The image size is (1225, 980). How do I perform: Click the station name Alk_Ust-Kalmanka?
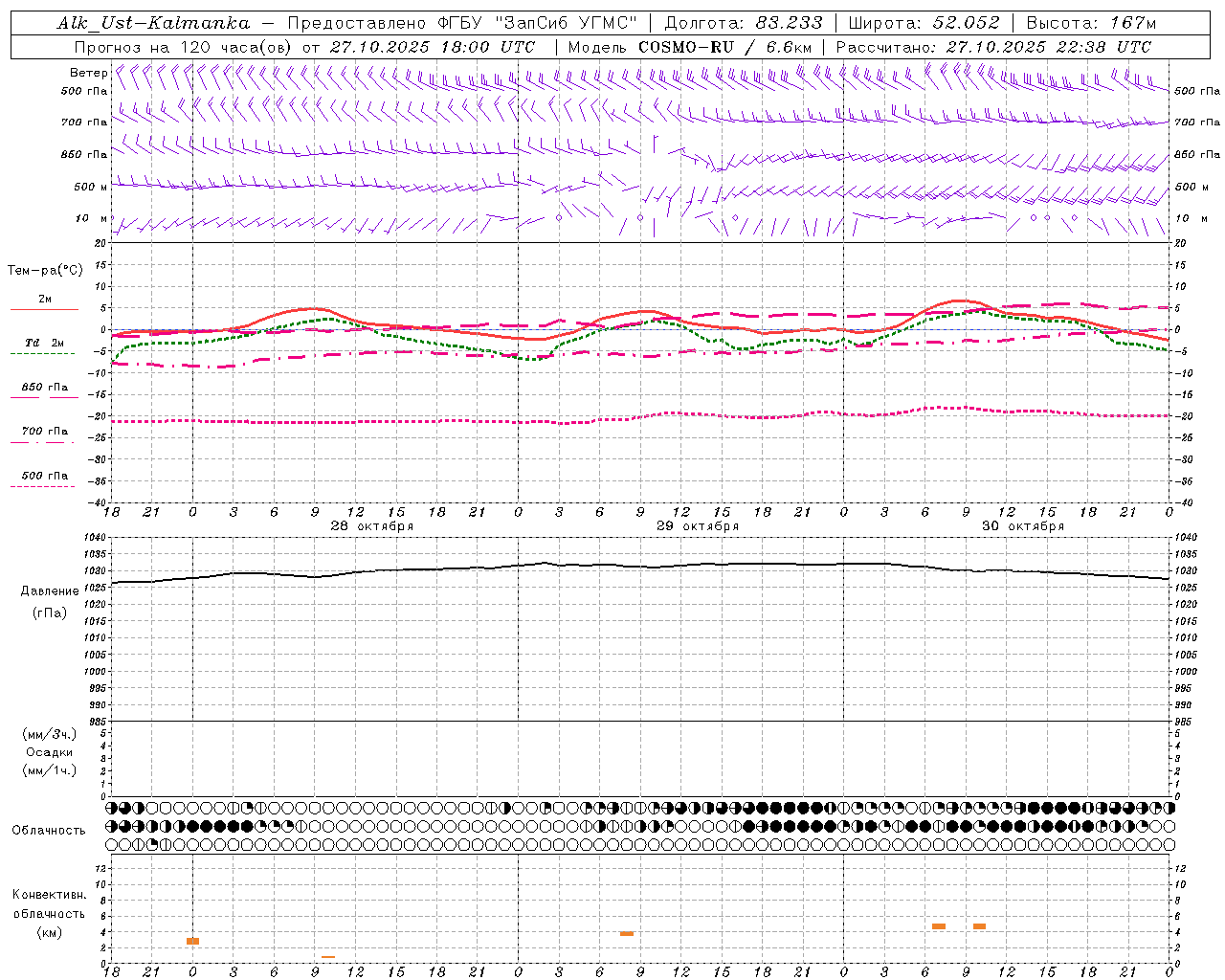click(153, 23)
